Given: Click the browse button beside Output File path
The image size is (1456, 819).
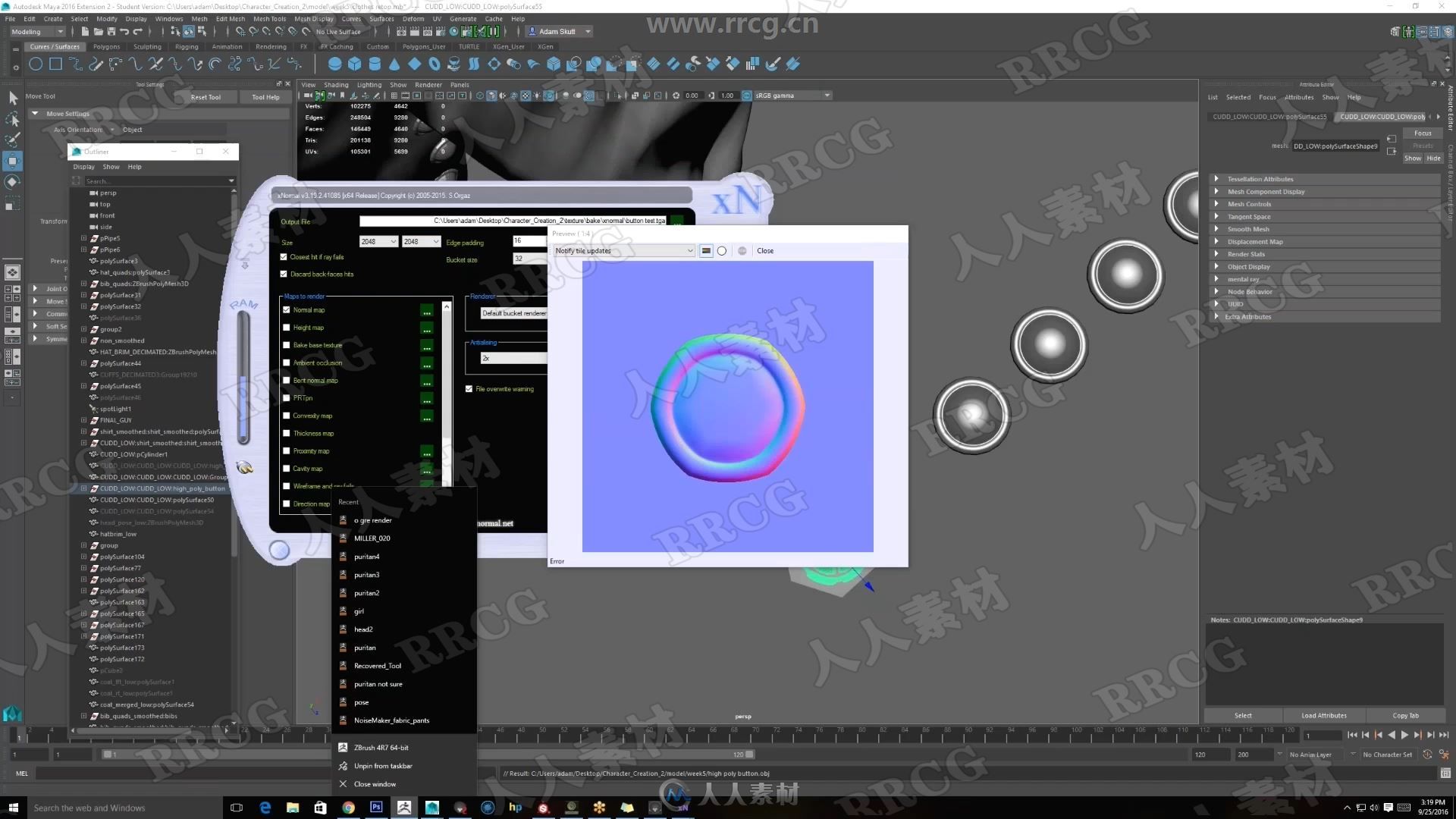Looking at the screenshot, I should (676, 221).
